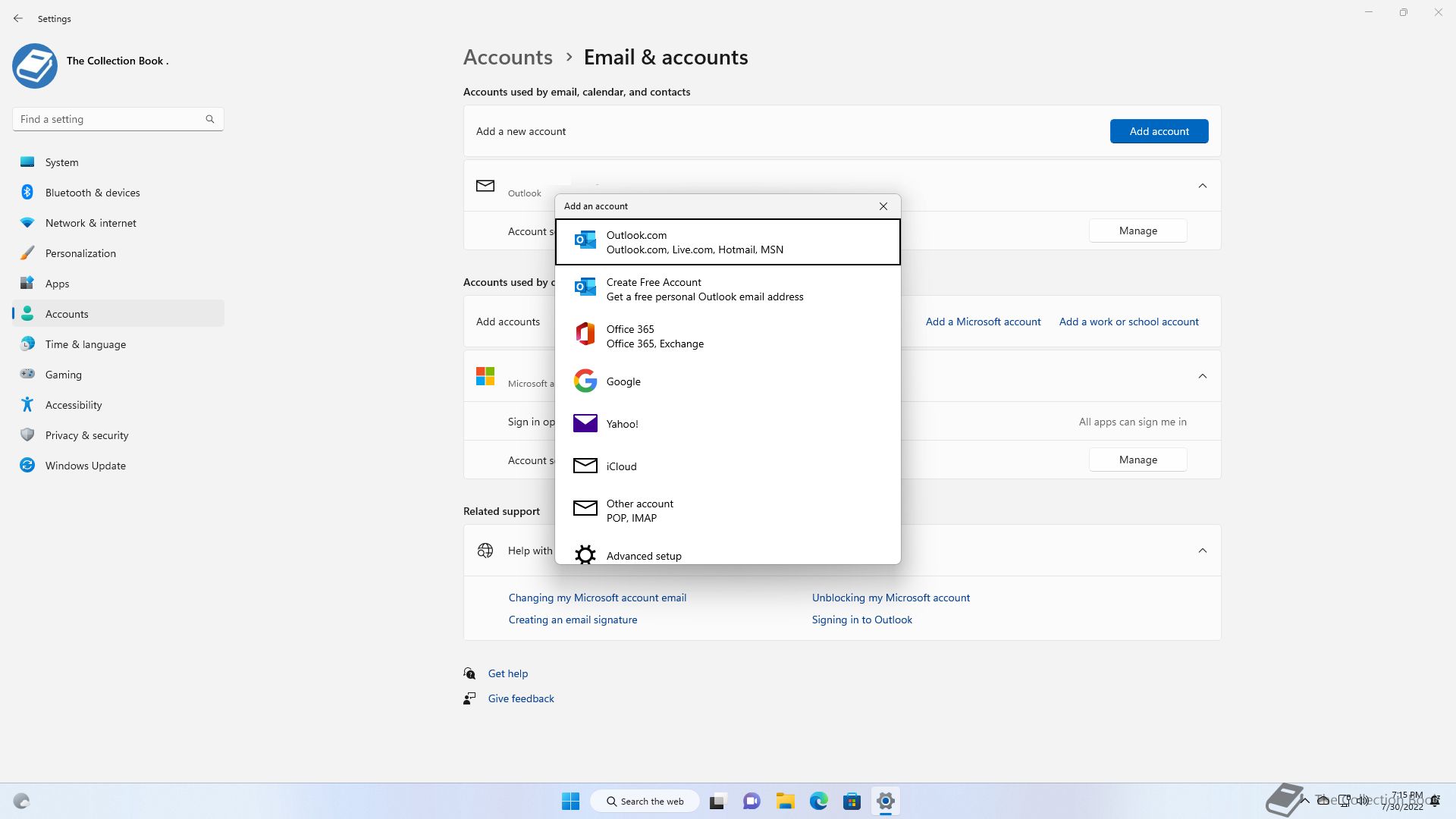Click the Accessibility figure icon
The width and height of the screenshot is (1456, 819).
click(x=27, y=404)
